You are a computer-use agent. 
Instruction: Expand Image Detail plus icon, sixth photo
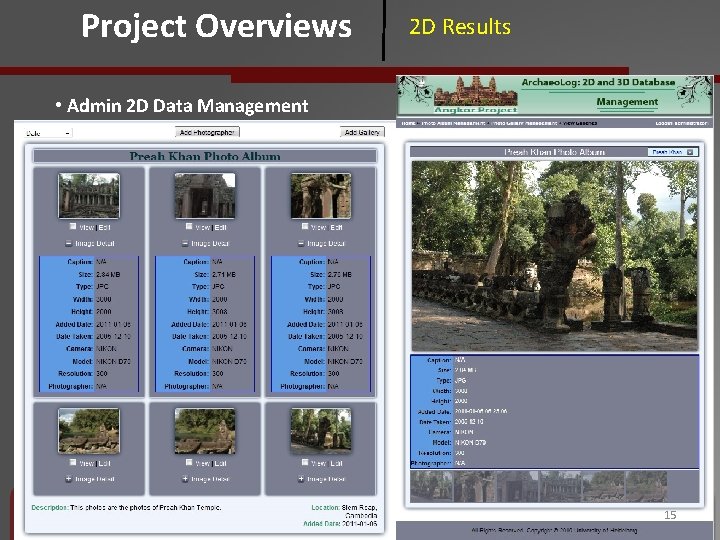(x=301, y=479)
